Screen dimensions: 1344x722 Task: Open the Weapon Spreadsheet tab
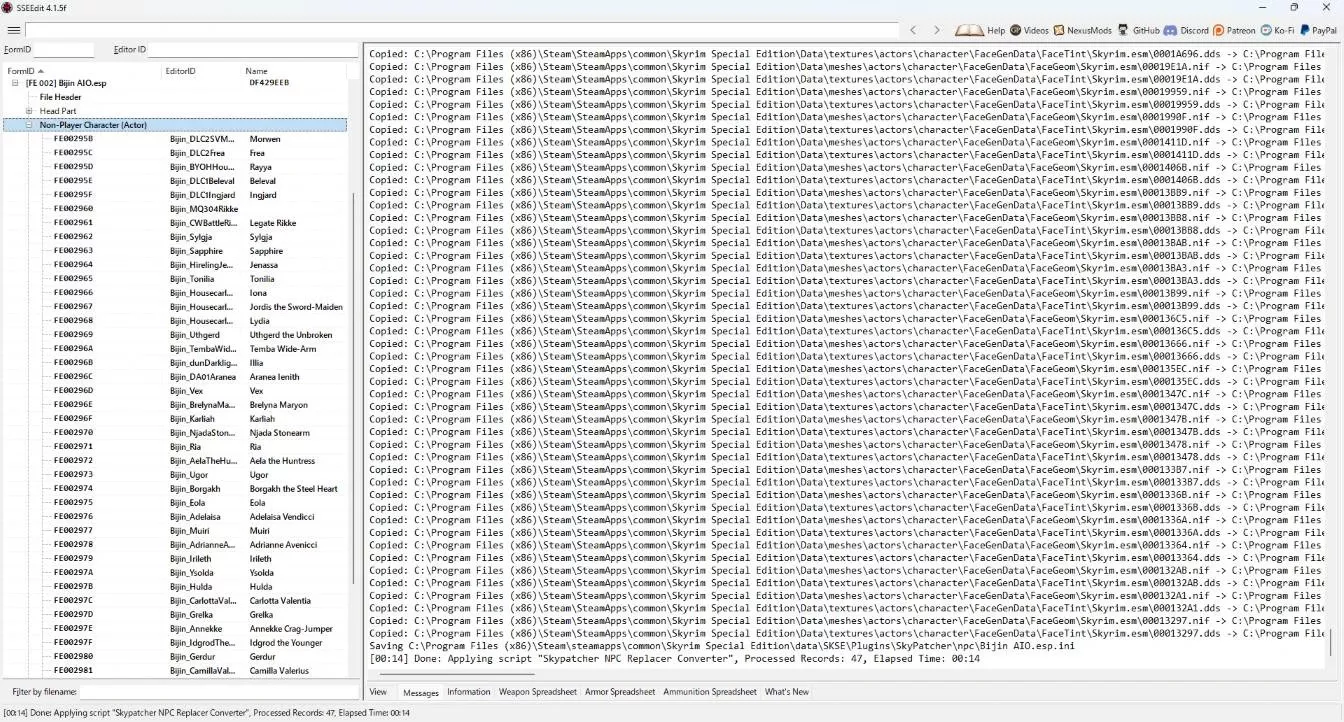538,692
